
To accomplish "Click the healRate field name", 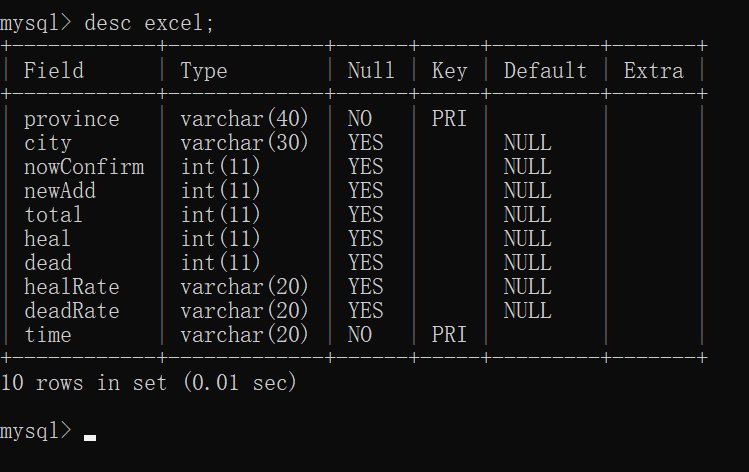I will [x=71, y=287].
